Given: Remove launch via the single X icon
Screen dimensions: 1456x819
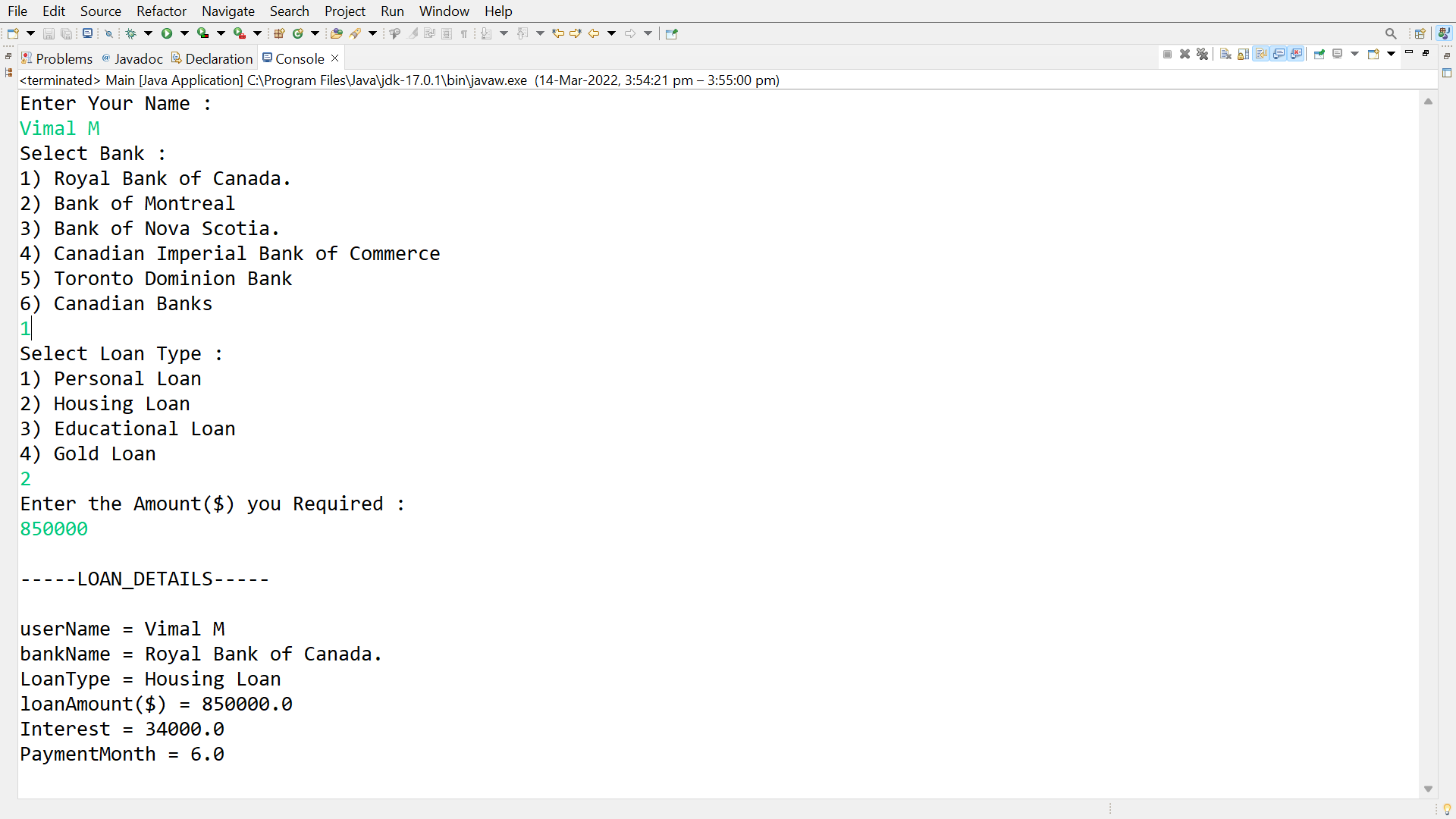Looking at the screenshot, I should coord(1185,54).
